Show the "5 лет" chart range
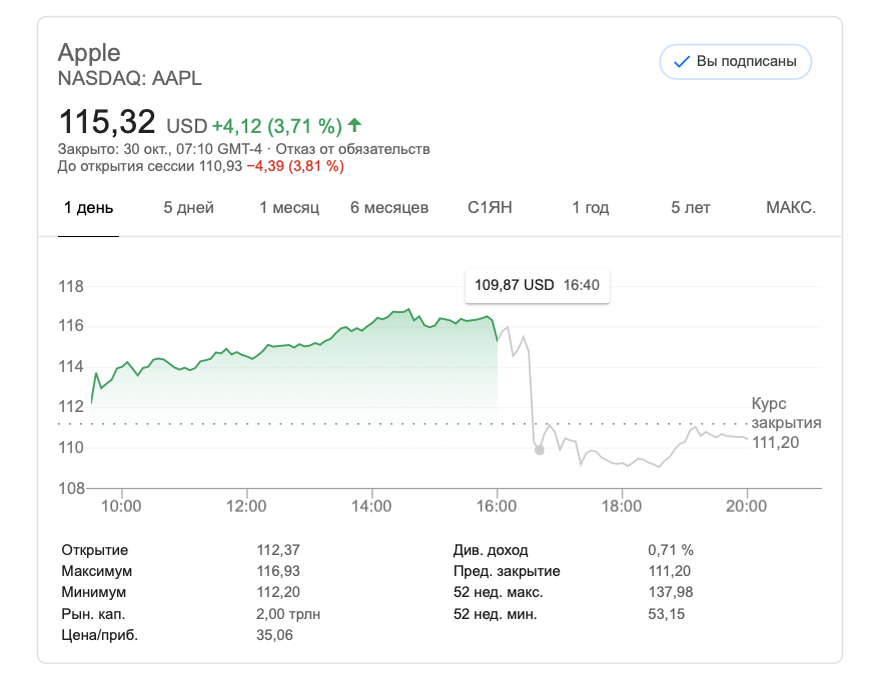The image size is (884, 690). coord(691,208)
